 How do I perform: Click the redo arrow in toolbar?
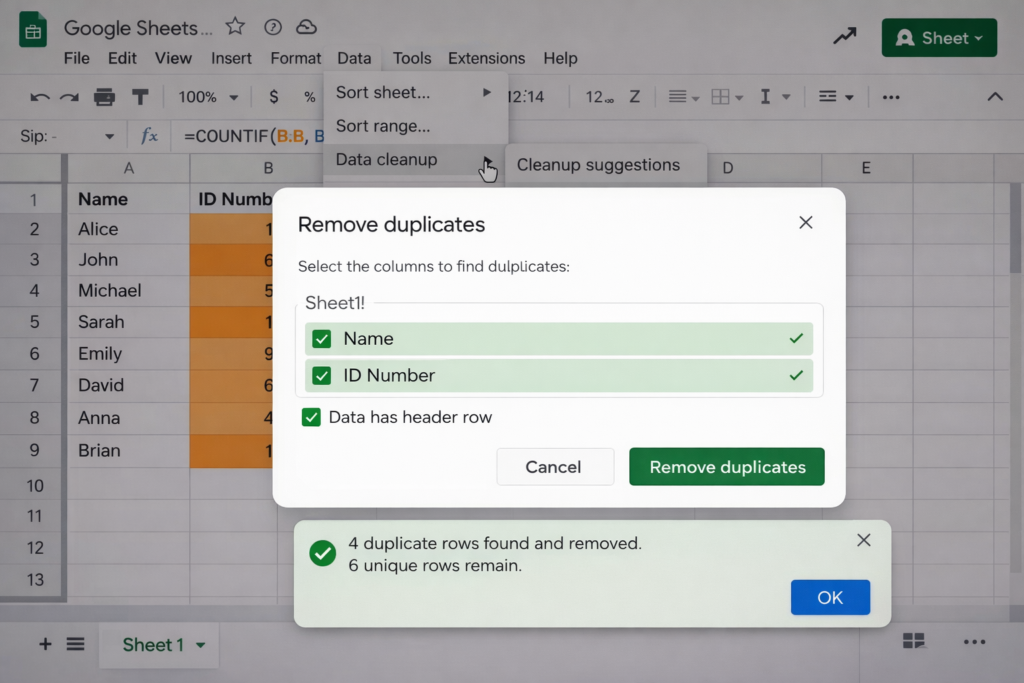pos(69,97)
